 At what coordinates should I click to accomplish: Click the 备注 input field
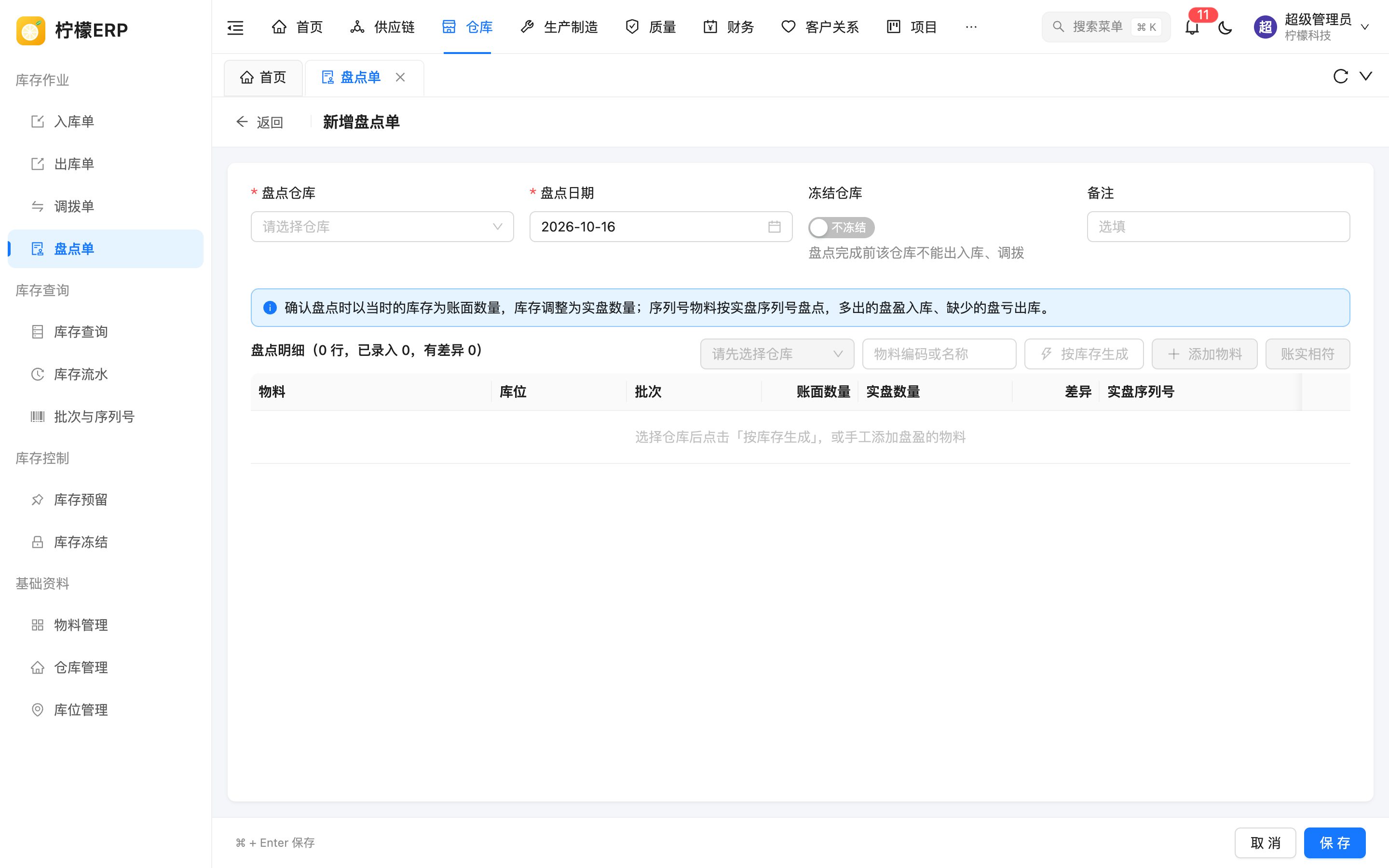[1218, 227]
